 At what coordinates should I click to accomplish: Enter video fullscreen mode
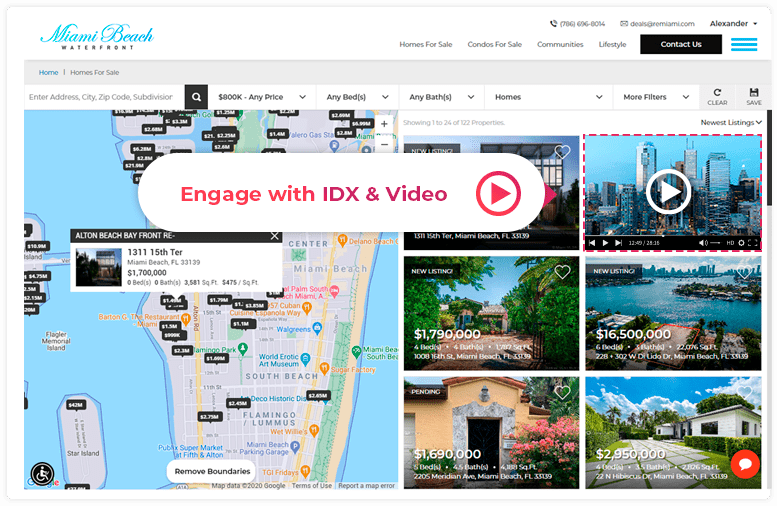(753, 243)
